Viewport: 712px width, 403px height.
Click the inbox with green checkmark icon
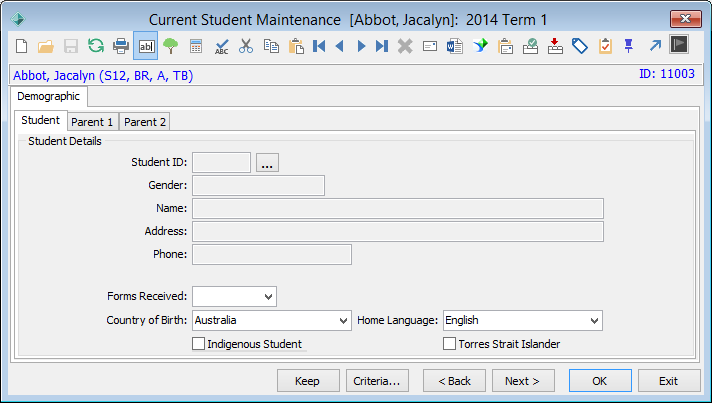530,46
